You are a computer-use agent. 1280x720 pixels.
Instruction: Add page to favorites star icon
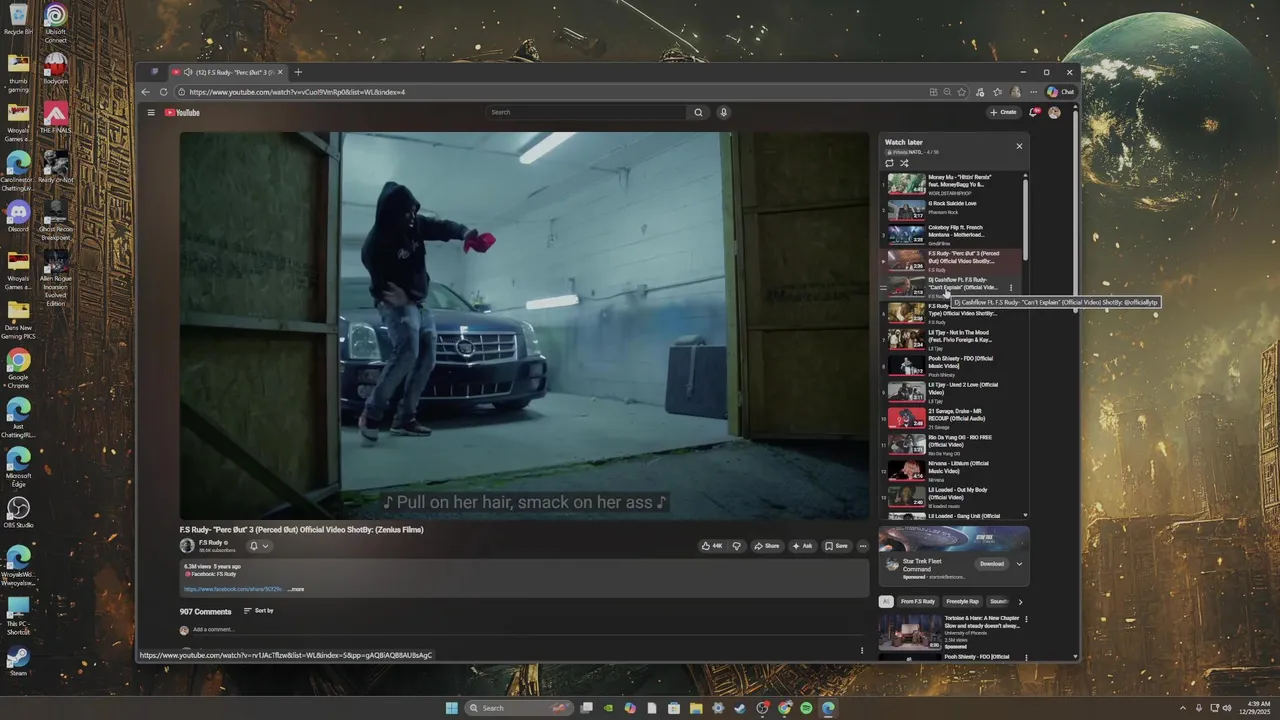click(962, 92)
